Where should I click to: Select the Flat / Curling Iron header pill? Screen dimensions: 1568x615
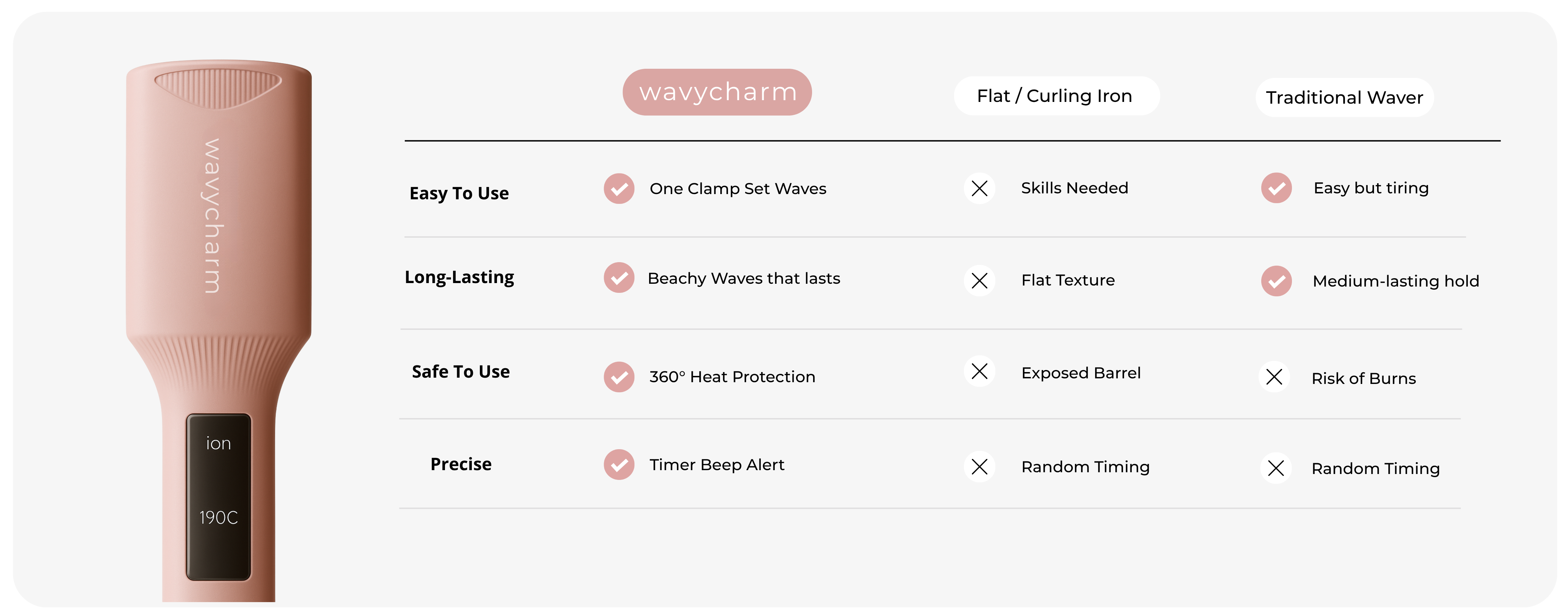tap(1056, 96)
